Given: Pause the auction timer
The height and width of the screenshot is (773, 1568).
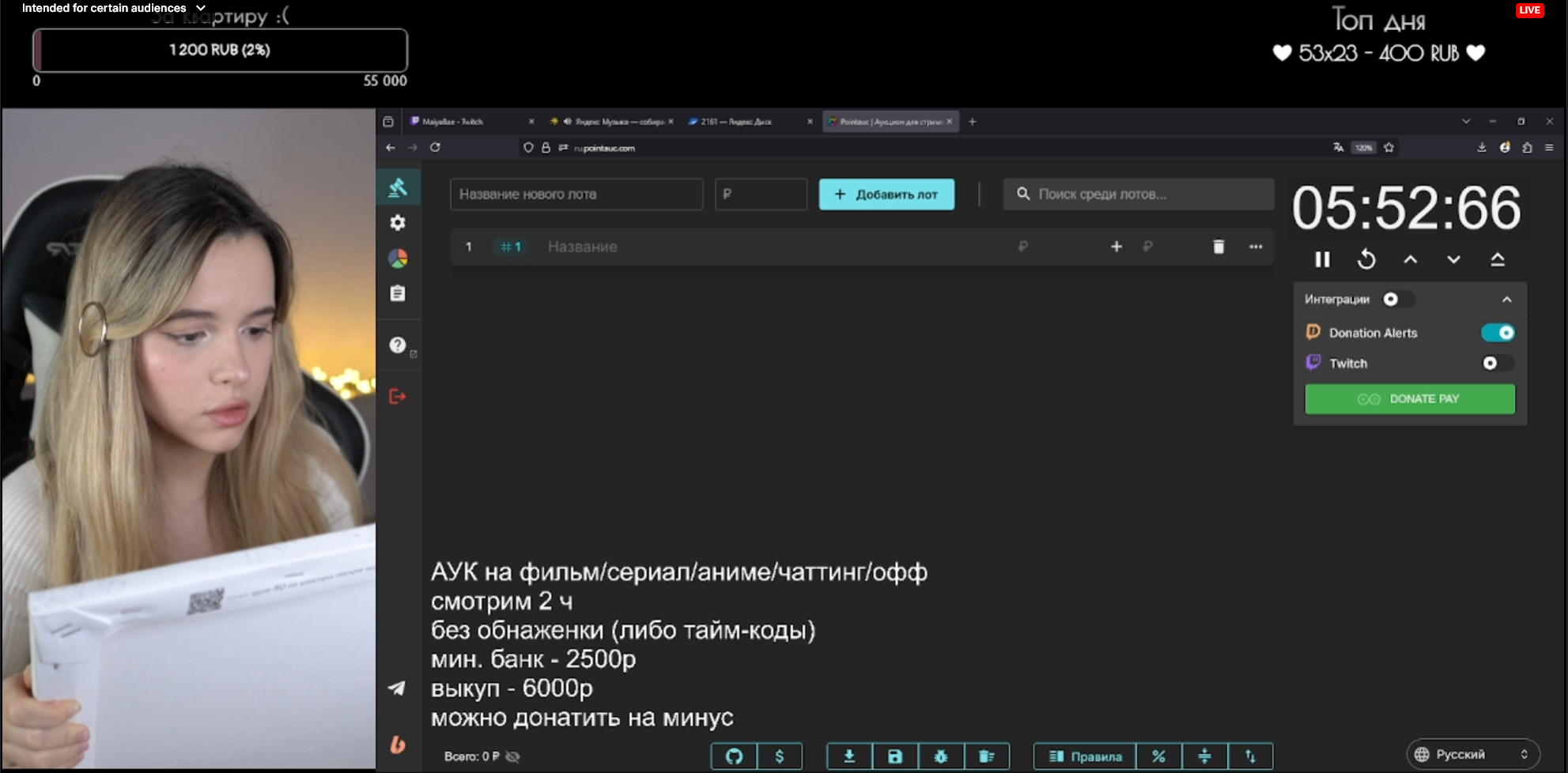Looking at the screenshot, I should click(1322, 259).
